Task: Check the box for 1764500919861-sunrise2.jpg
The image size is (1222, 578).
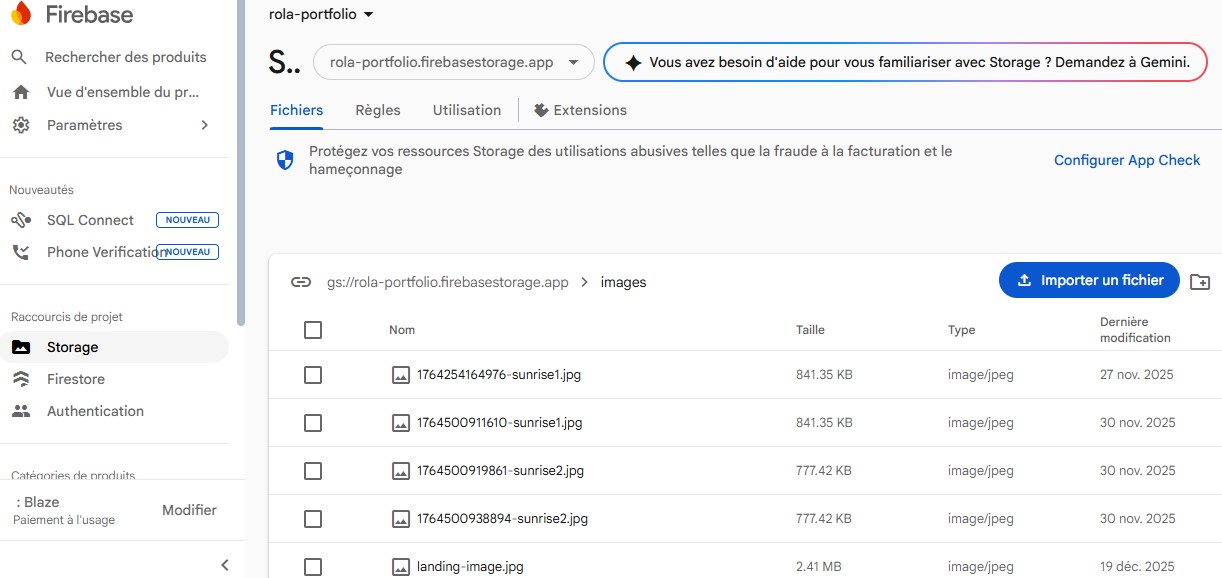Action: 313,471
